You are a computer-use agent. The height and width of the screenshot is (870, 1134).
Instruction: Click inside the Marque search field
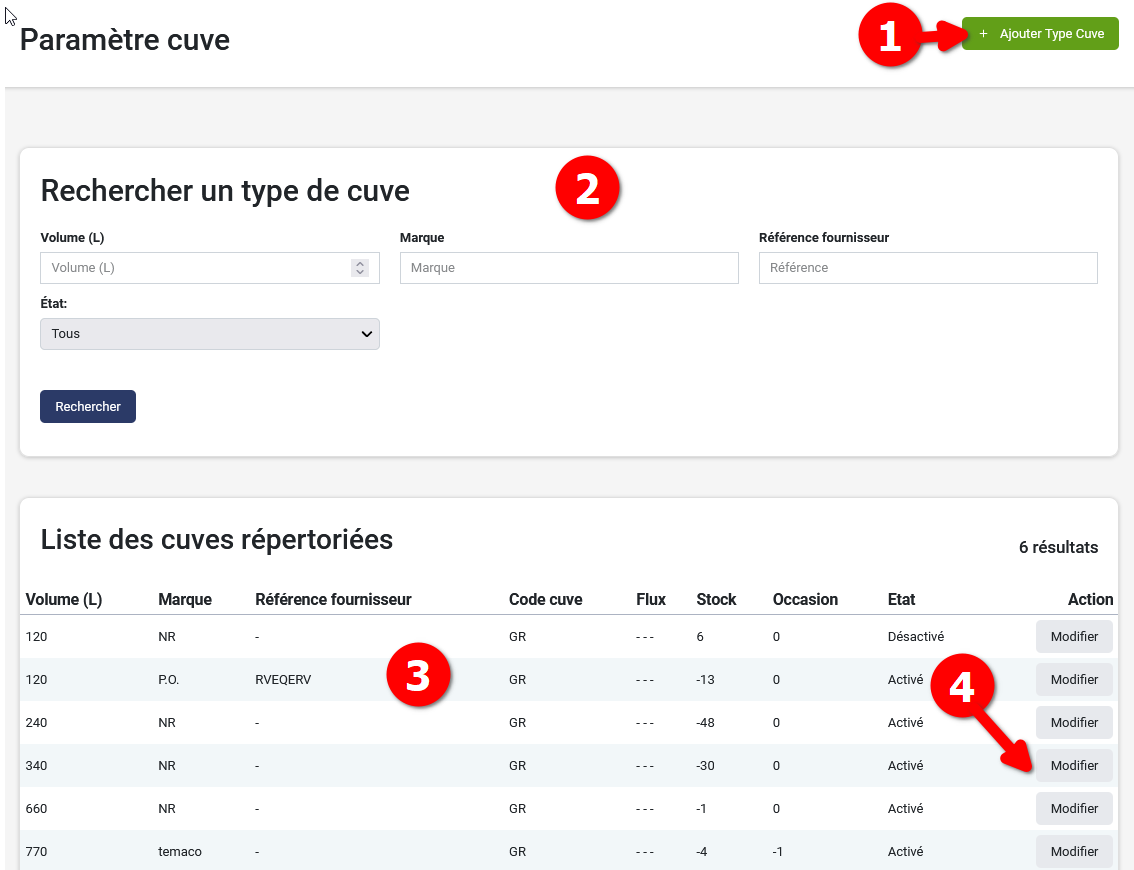[x=568, y=267]
